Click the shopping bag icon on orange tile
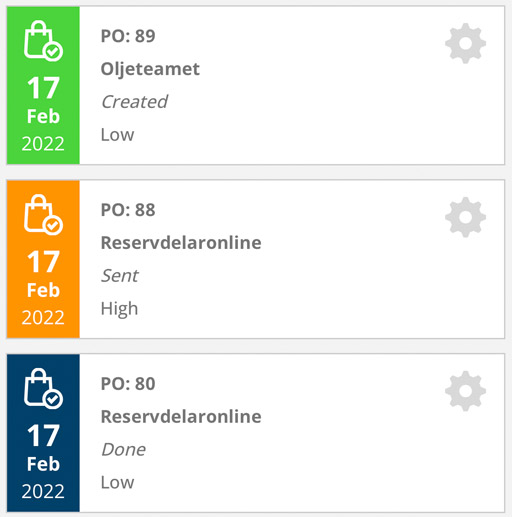 [43, 215]
